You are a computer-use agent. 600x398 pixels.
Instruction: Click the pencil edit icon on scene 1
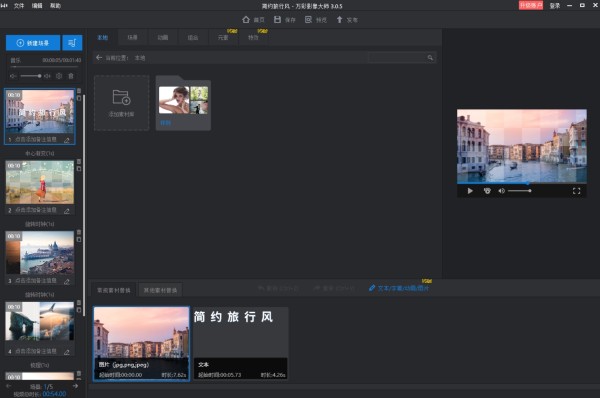[x=67, y=140]
